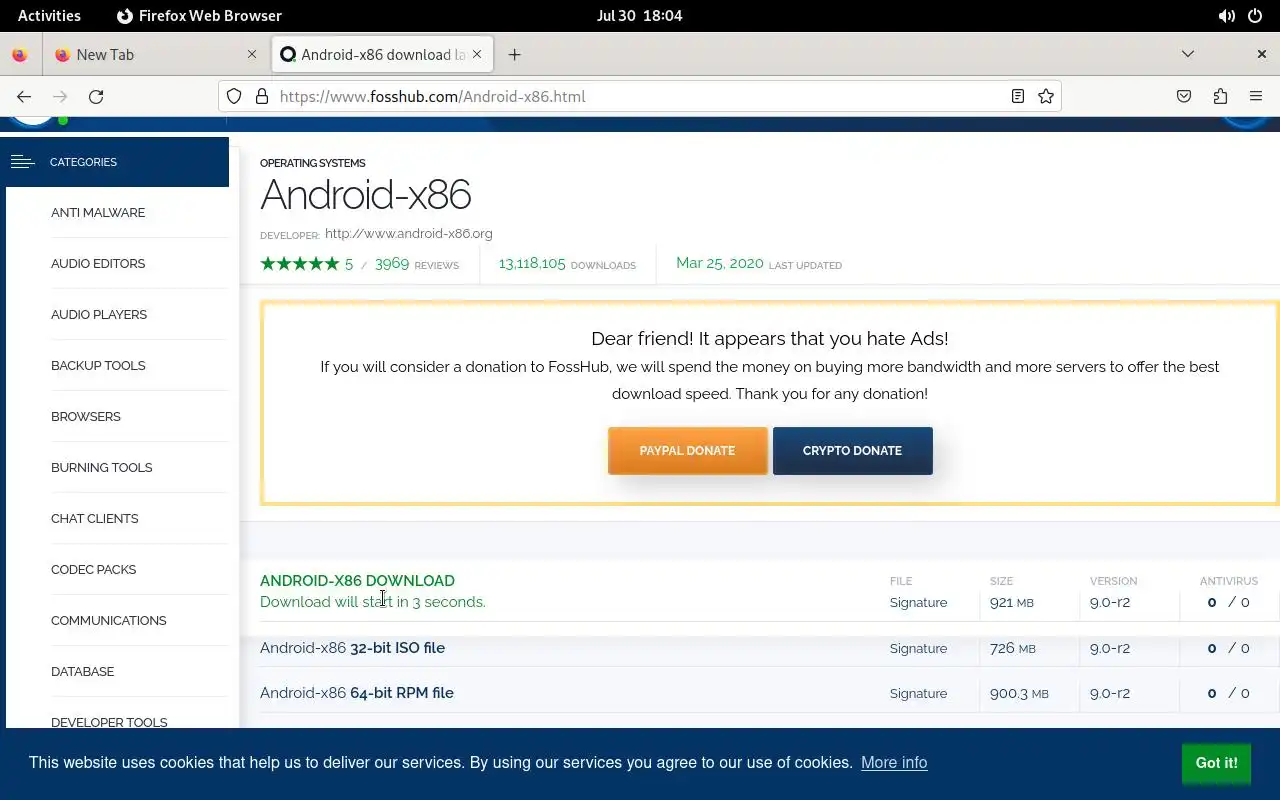Open Anti Malware category
Screen dimensions: 1280x800
(x=98, y=213)
